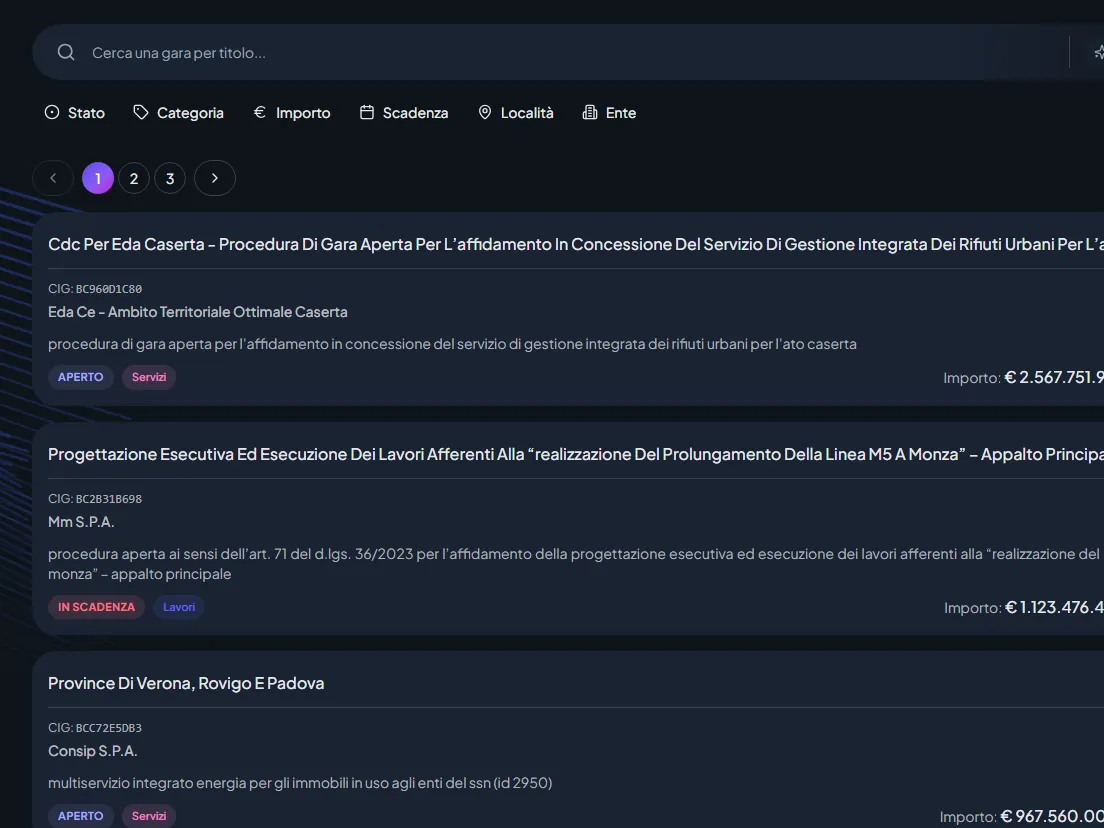Click the APERTO badge on Consip tender
The width and height of the screenshot is (1104, 828).
[x=80, y=816]
